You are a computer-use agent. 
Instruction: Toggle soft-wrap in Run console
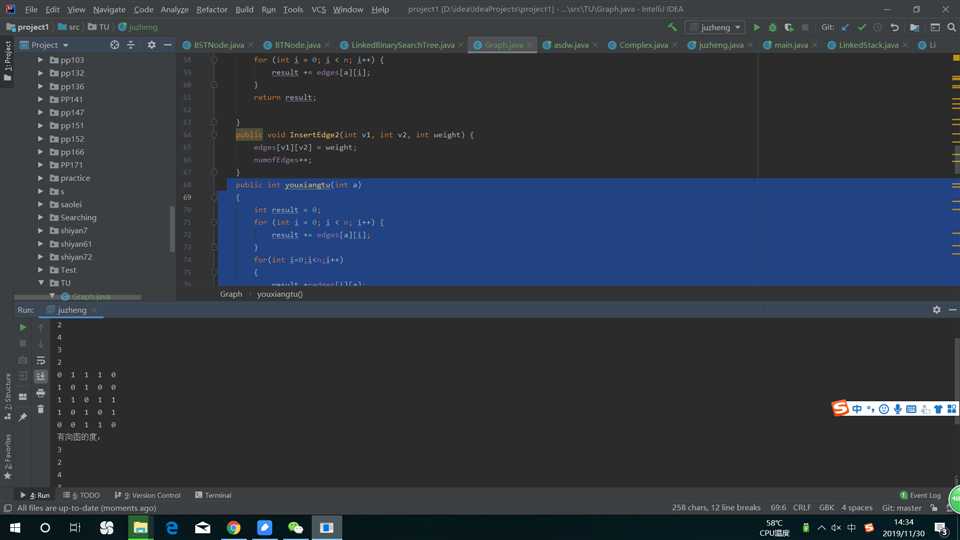(x=40, y=360)
